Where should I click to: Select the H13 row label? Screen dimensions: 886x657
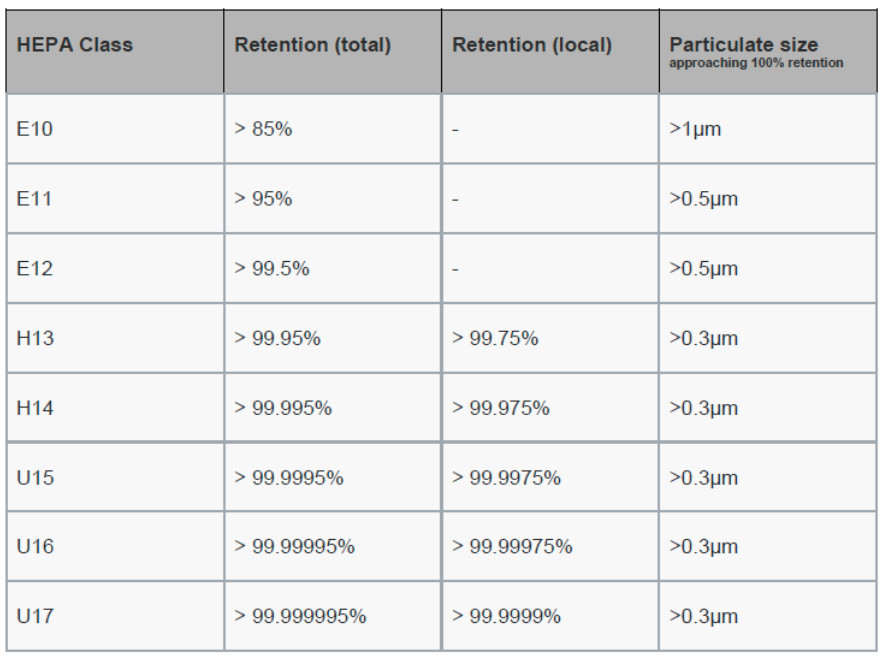(35, 338)
